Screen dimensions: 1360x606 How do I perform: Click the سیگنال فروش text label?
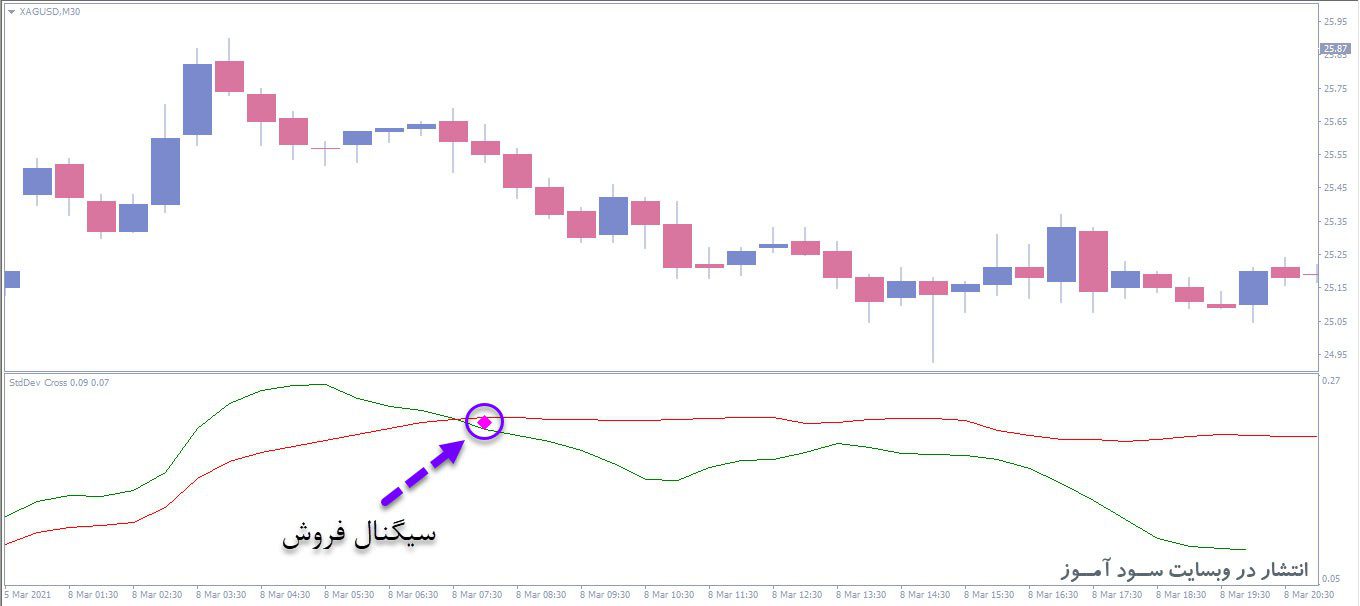(x=359, y=534)
